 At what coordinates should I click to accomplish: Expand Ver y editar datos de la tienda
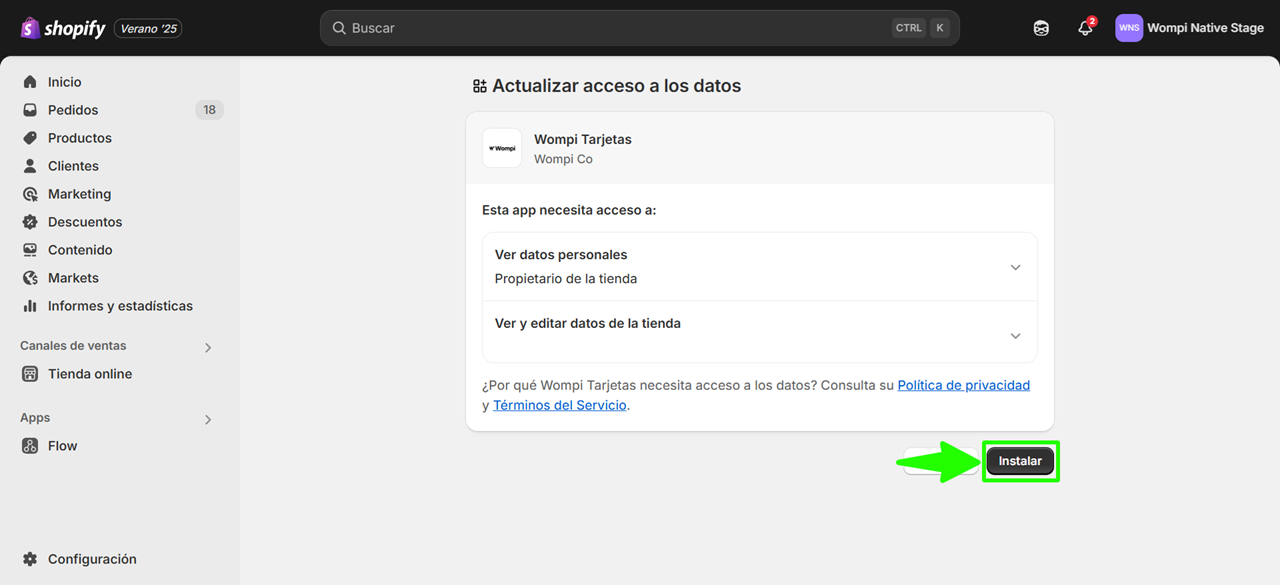pyautogui.click(x=1015, y=336)
